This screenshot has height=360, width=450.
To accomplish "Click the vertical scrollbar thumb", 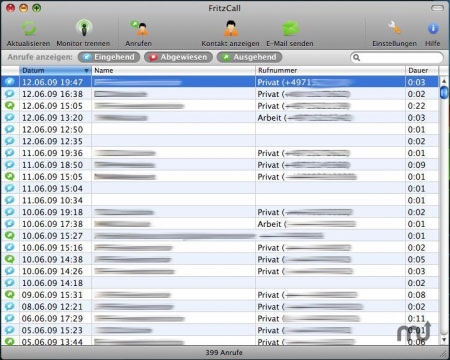I will click(444, 92).
